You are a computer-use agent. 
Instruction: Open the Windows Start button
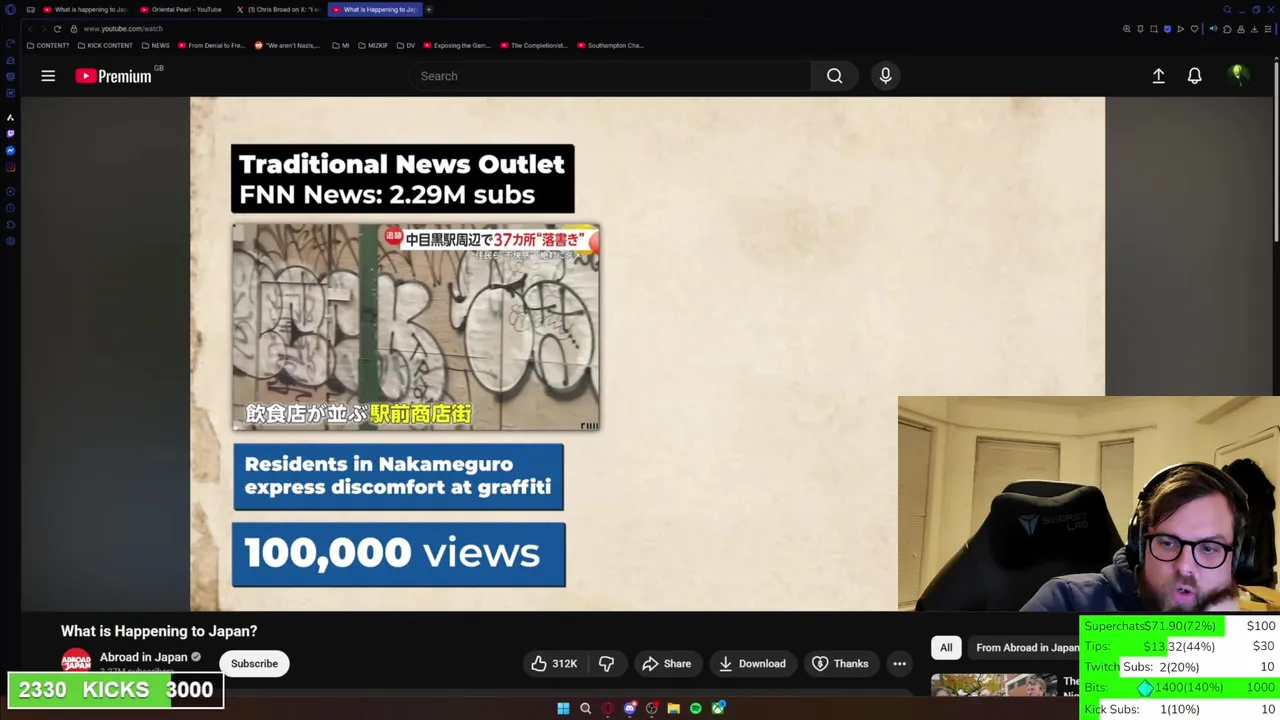pos(563,709)
